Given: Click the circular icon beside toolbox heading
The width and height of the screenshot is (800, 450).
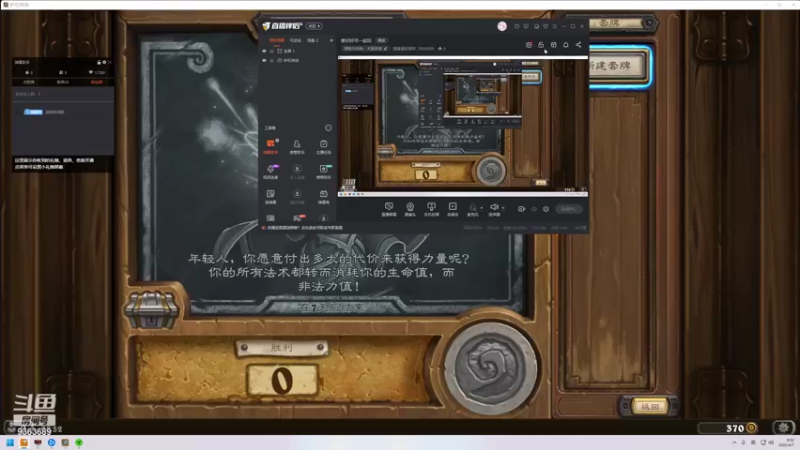Looking at the screenshot, I should (x=328, y=128).
